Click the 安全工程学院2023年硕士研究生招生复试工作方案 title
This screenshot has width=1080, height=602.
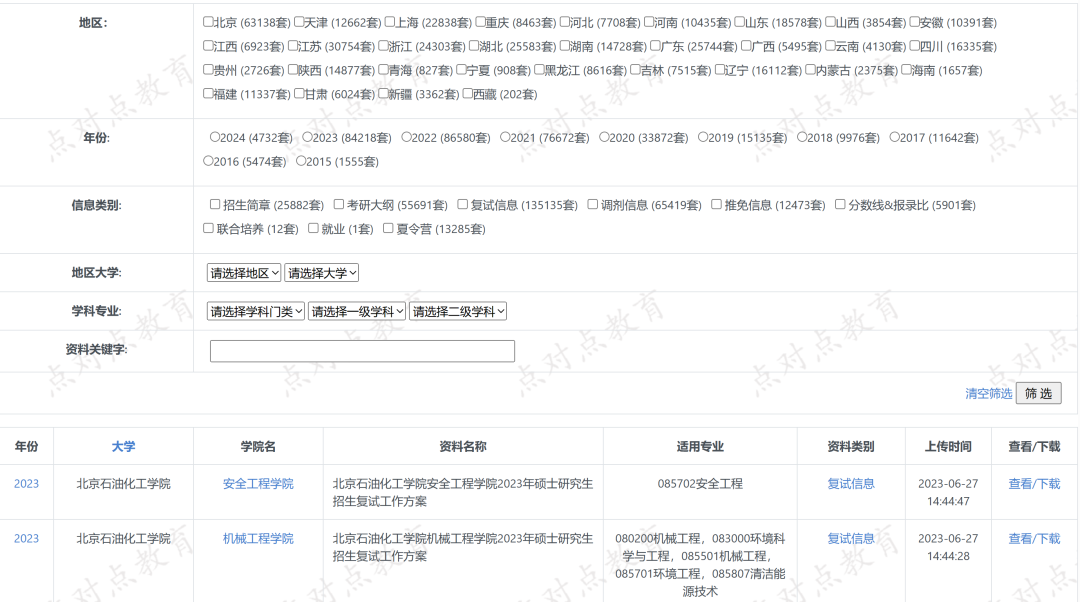(463, 492)
